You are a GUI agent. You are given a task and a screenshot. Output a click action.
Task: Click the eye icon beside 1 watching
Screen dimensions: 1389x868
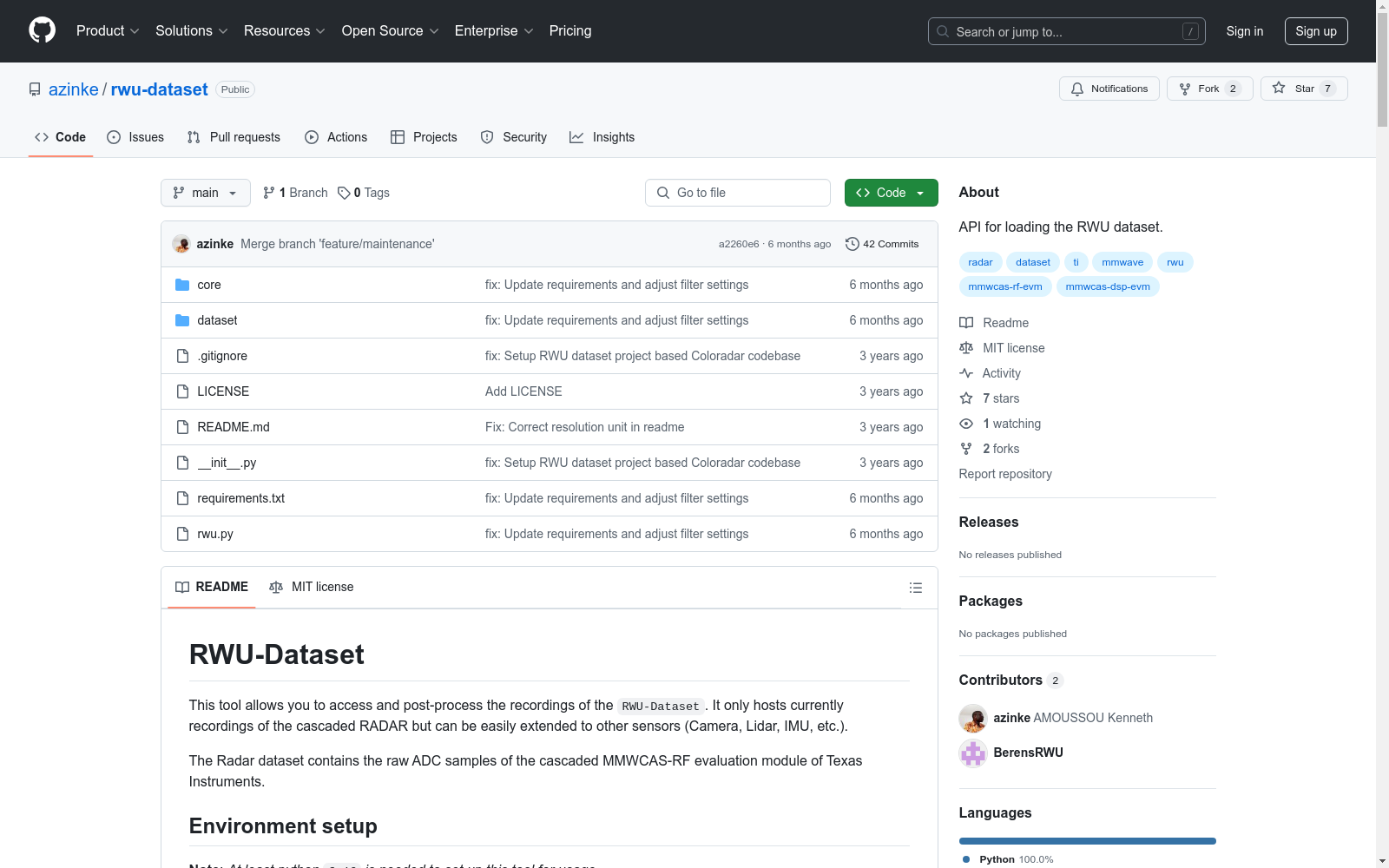(x=966, y=424)
